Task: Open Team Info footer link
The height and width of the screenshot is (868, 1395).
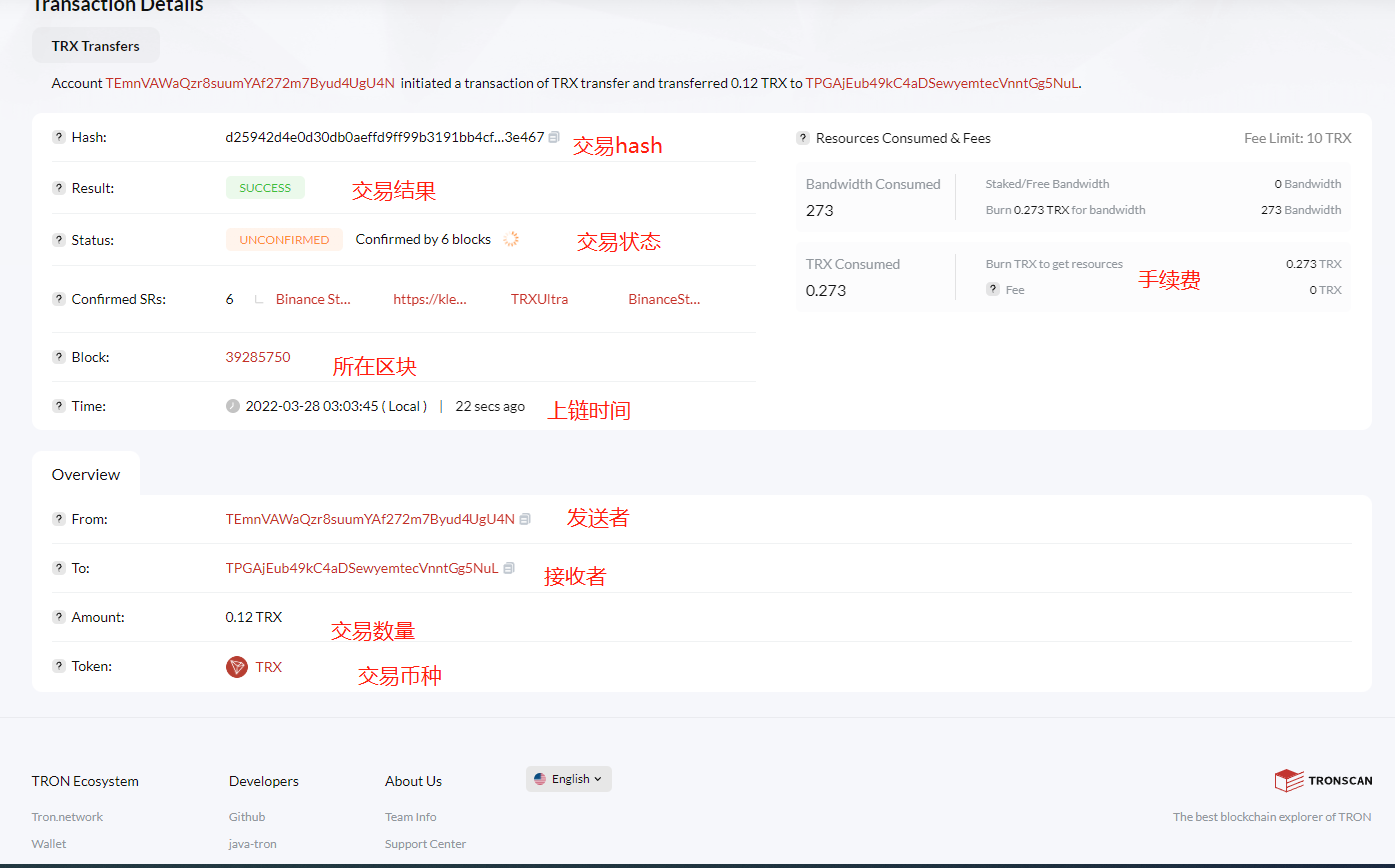Action: click(x=411, y=817)
